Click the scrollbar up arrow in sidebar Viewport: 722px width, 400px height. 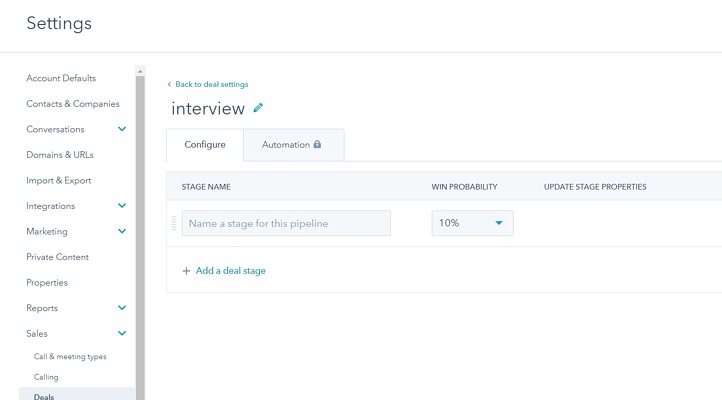click(x=140, y=71)
